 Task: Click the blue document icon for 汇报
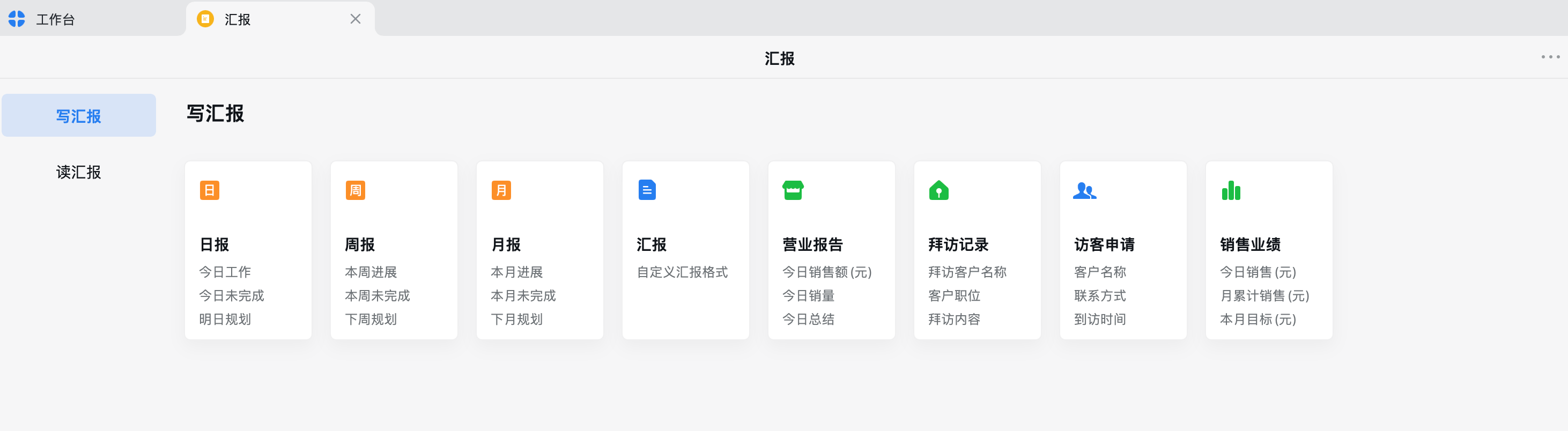(647, 190)
